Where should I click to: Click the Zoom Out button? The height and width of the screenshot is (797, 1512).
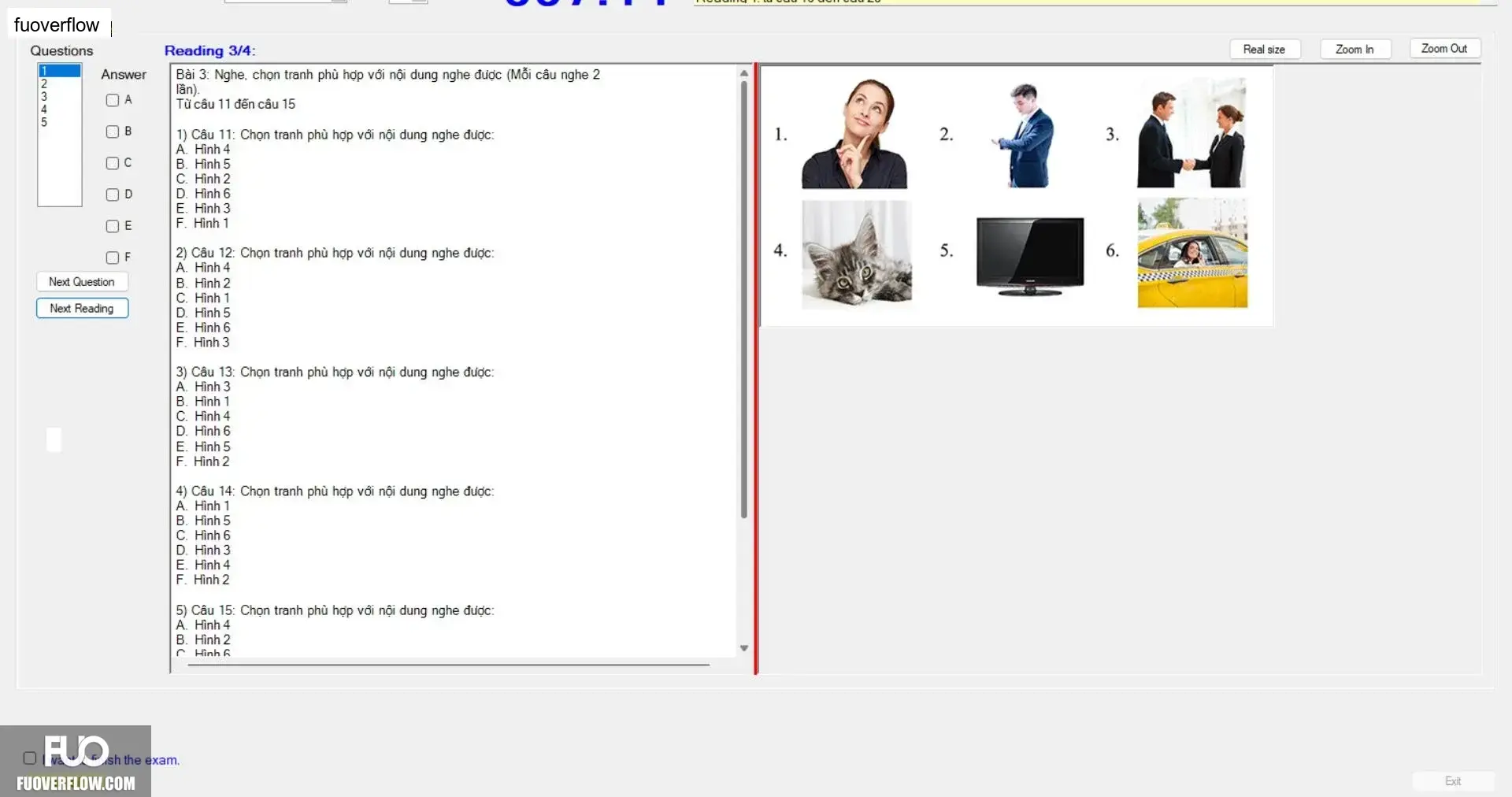tap(1444, 49)
